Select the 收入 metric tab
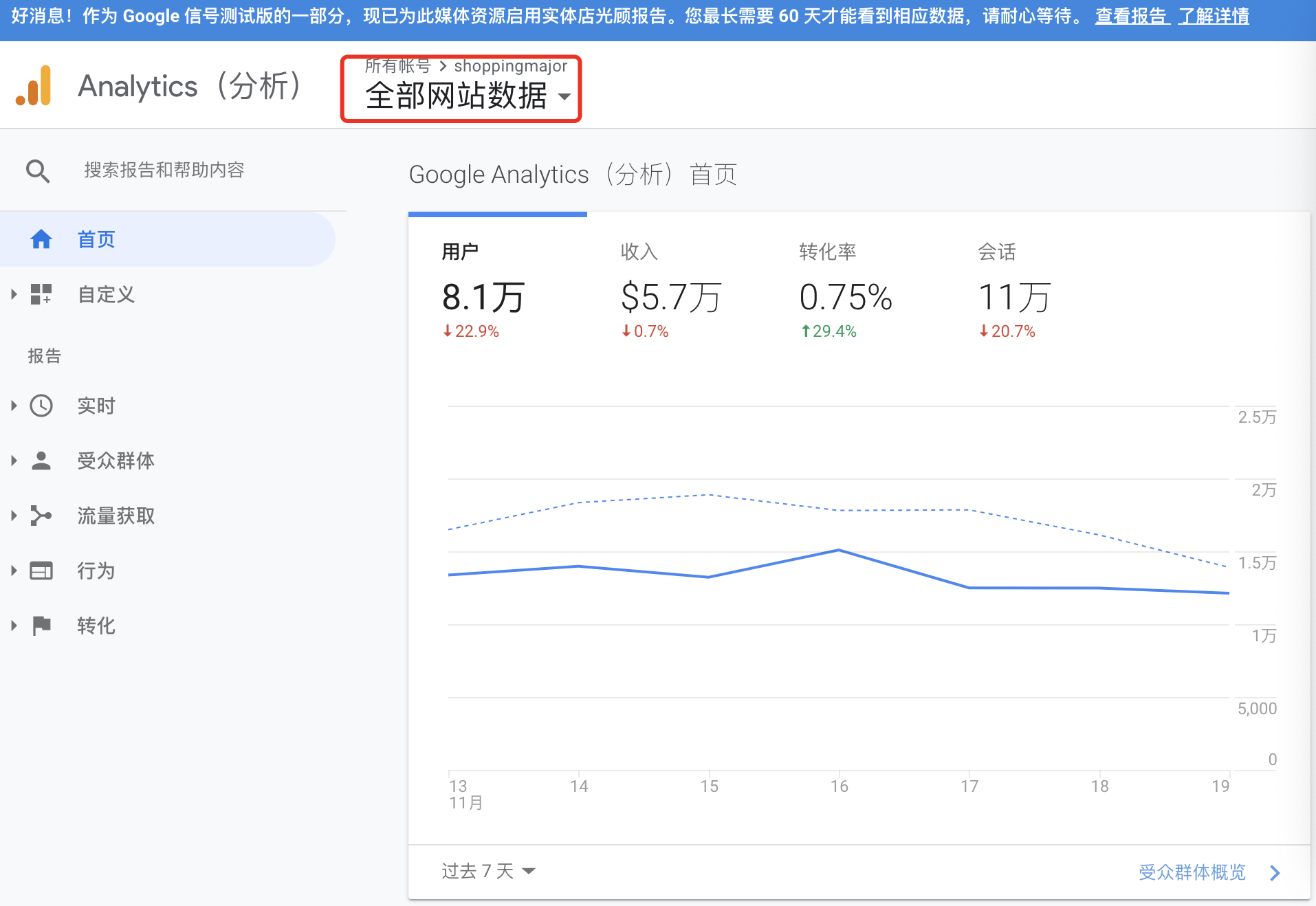1316x906 pixels. click(670, 290)
